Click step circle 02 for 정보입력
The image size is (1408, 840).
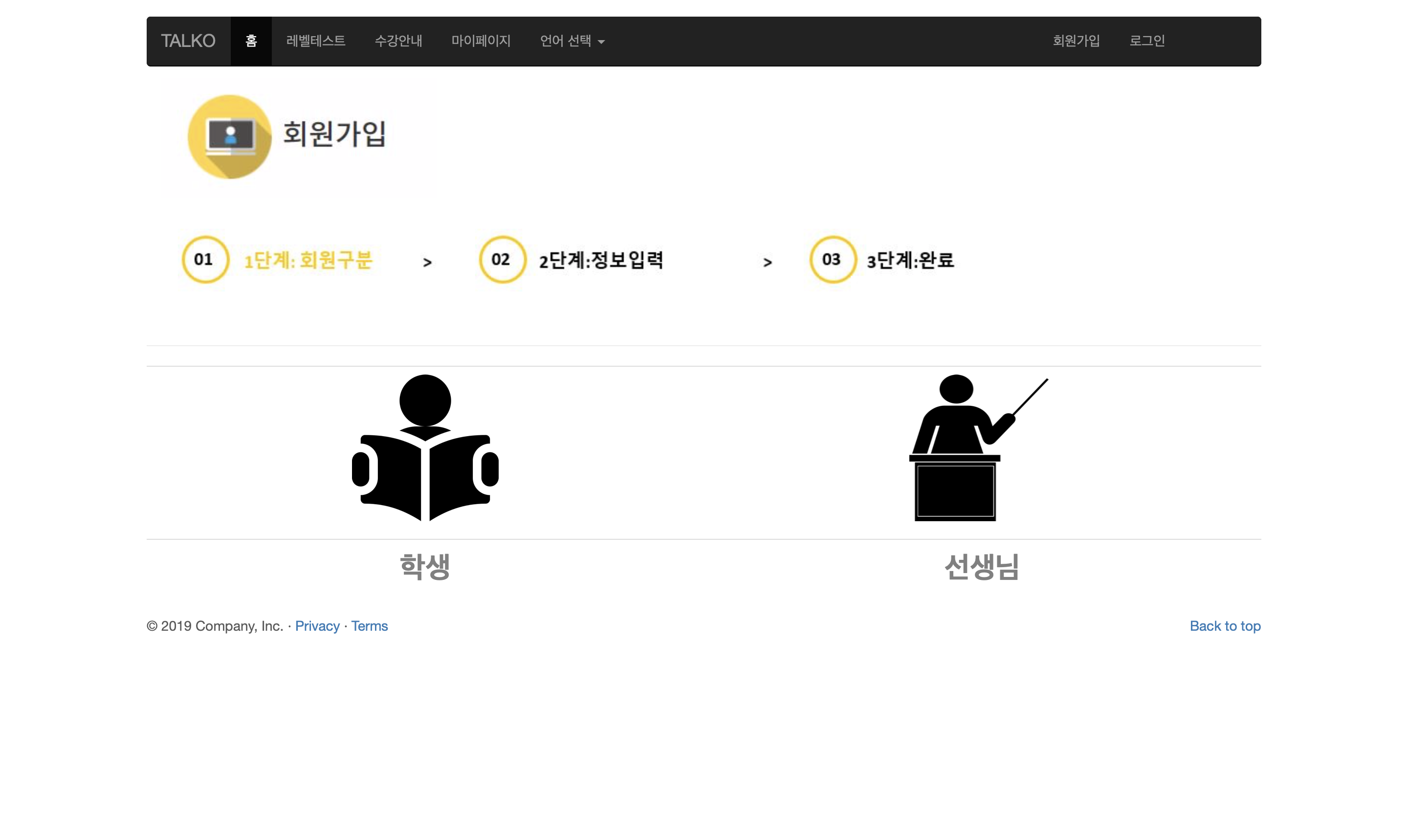click(502, 260)
